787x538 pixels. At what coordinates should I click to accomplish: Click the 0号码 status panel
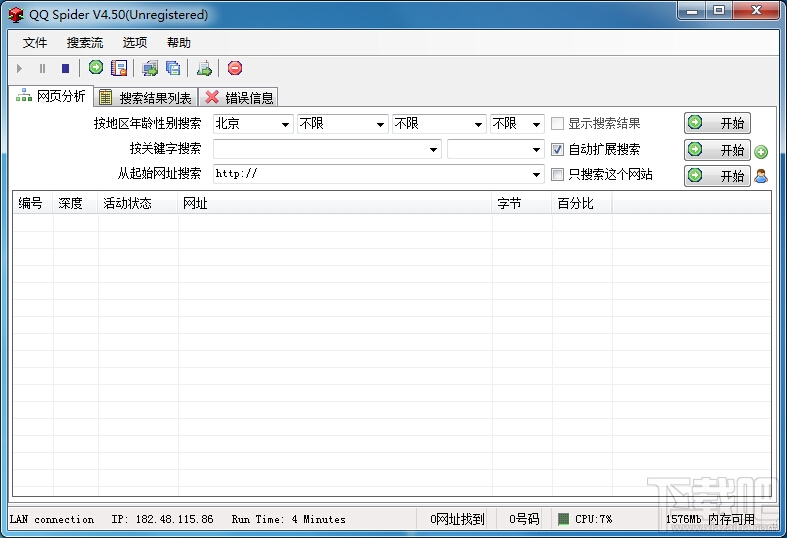coord(524,519)
